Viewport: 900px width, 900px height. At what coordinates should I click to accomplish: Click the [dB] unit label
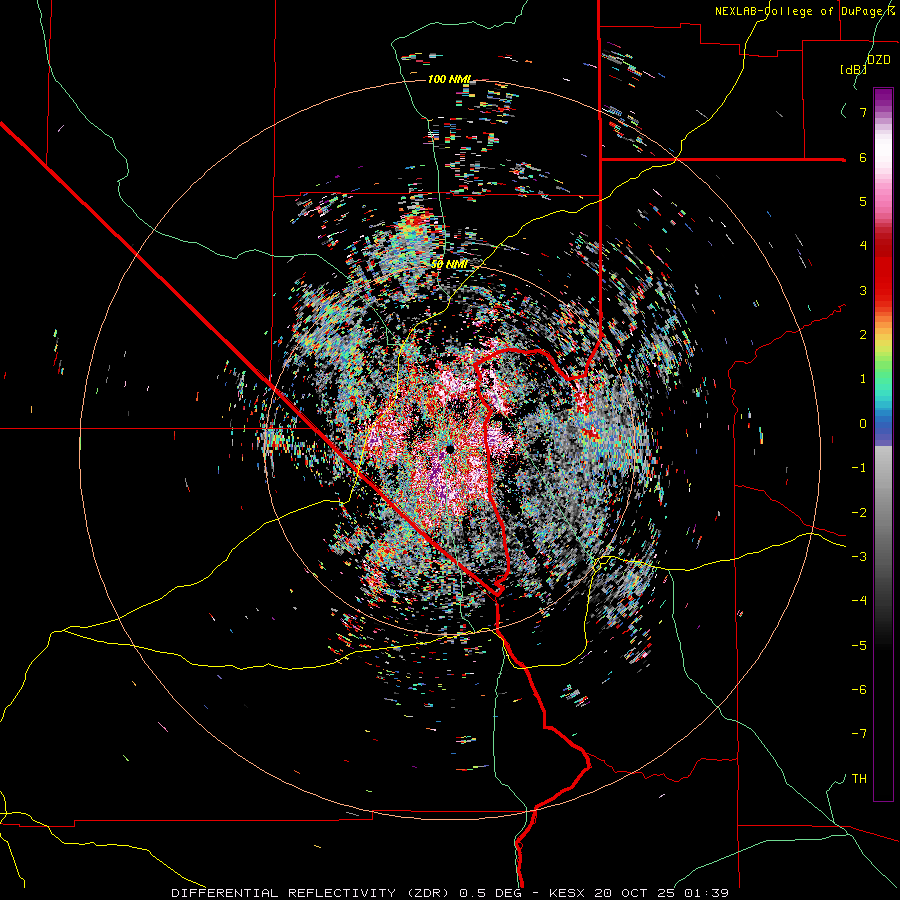point(854,70)
